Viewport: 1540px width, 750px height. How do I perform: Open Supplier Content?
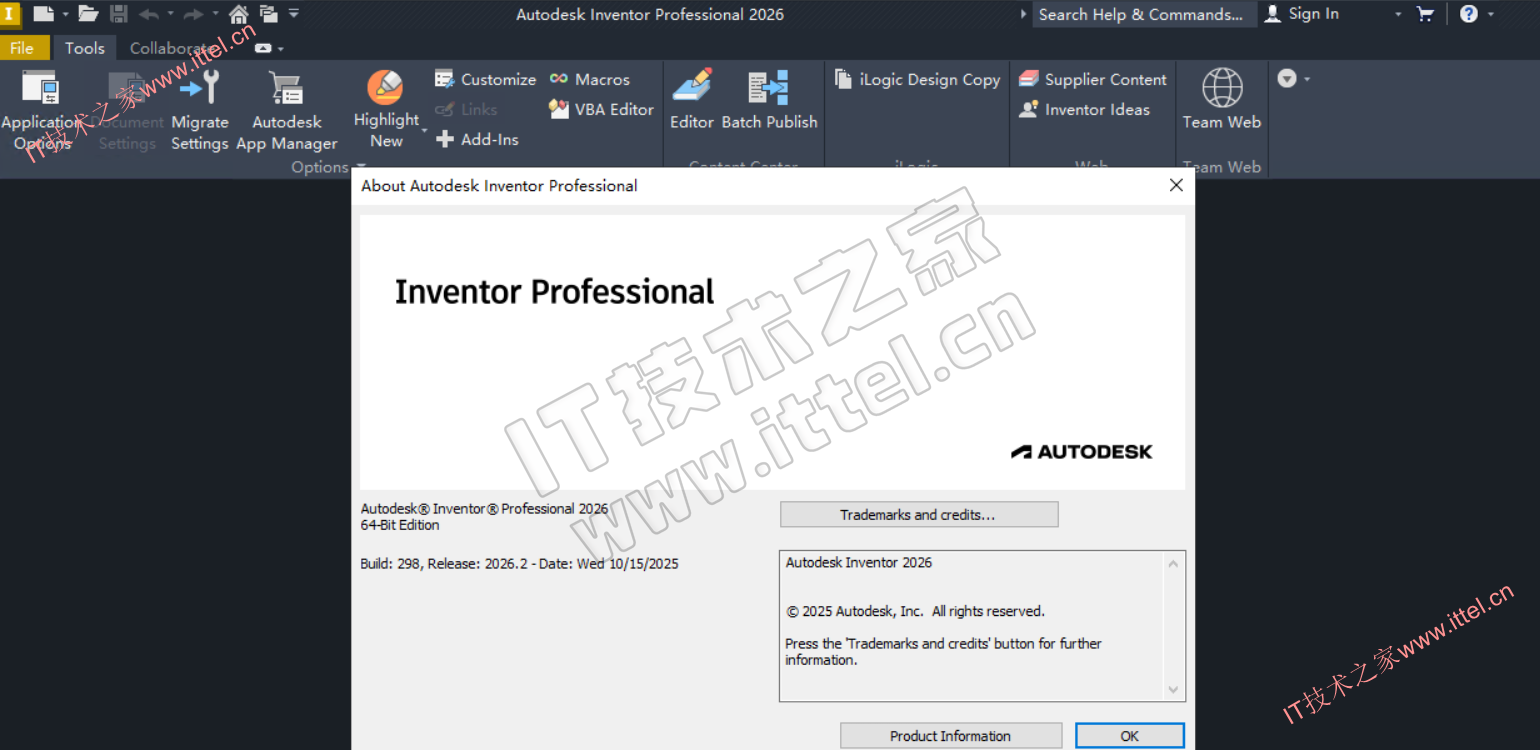pos(1093,80)
